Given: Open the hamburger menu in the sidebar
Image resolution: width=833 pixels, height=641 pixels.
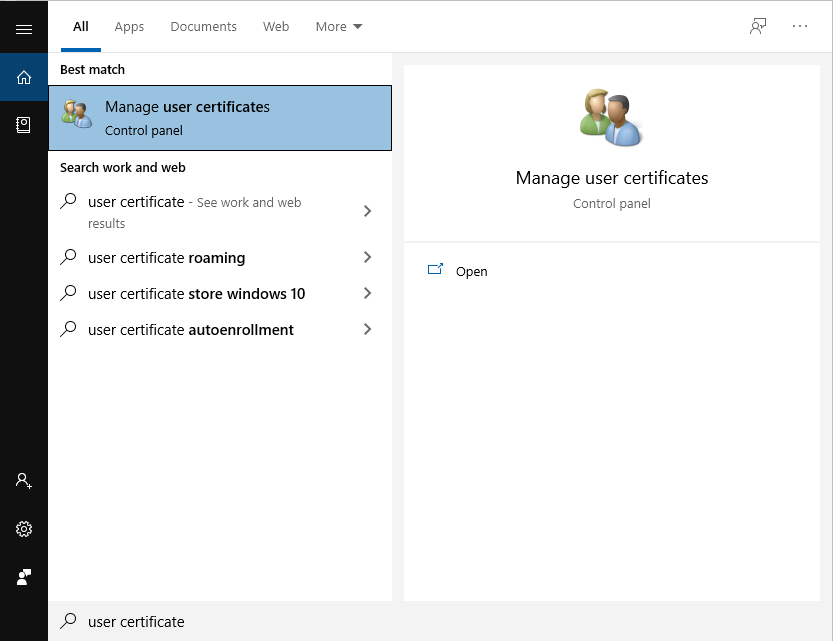Looking at the screenshot, I should click(24, 27).
